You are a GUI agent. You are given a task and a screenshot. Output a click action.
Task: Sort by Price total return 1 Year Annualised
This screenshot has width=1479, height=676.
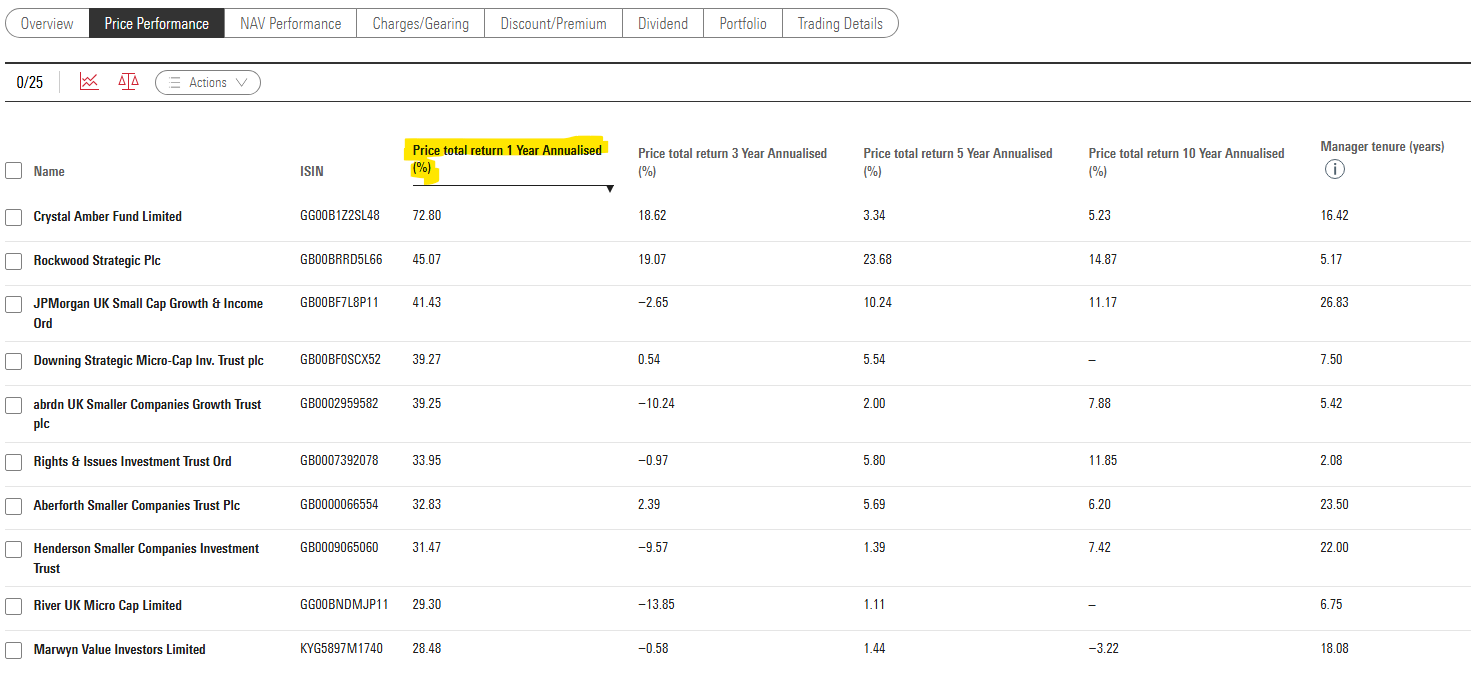[x=507, y=159]
